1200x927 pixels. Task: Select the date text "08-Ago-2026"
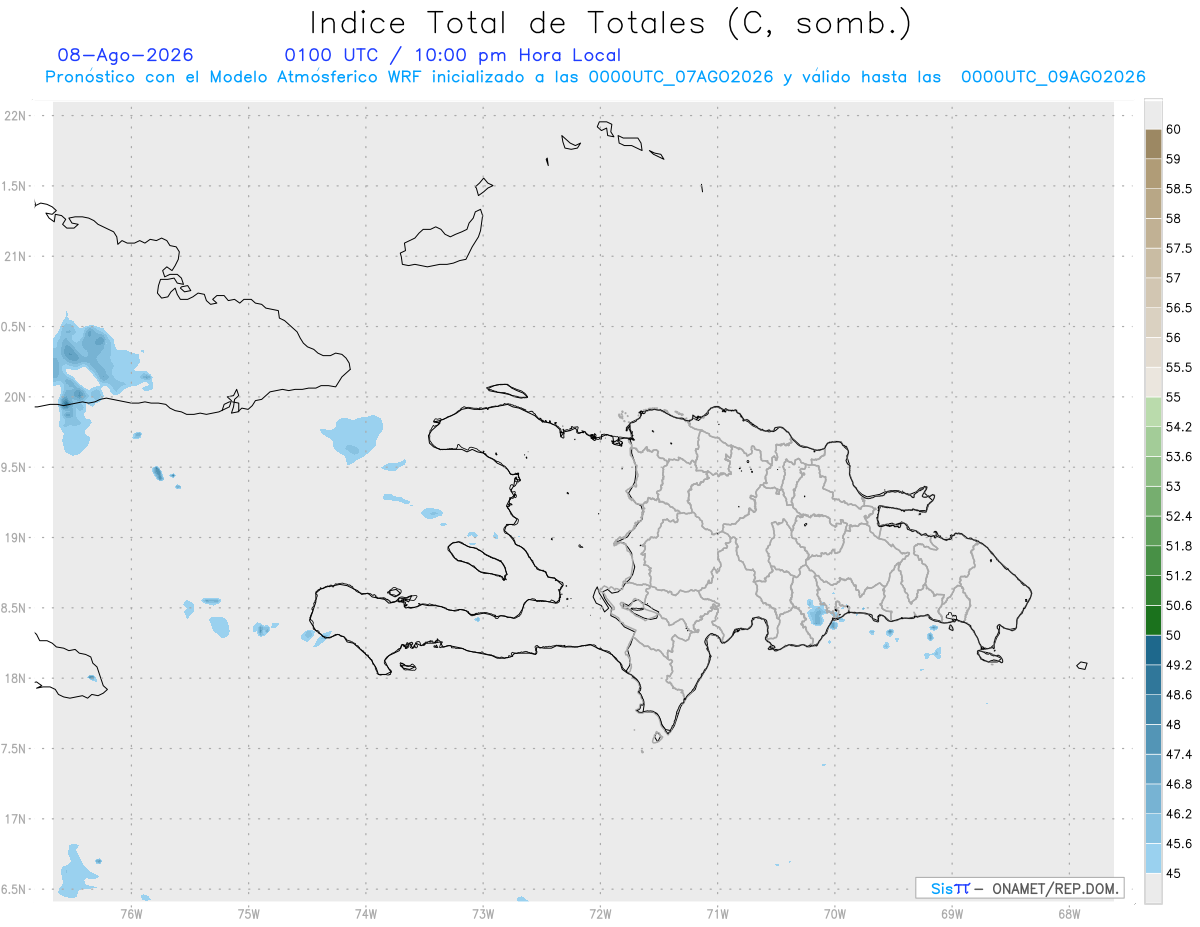(x=125, y=55)
